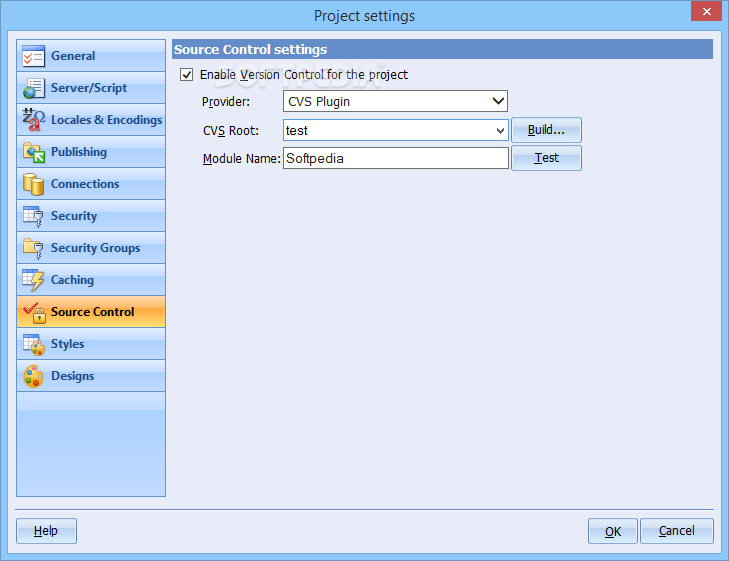Select the Source Control tab
Screen dimensions: 729x561
coord(91,312)
